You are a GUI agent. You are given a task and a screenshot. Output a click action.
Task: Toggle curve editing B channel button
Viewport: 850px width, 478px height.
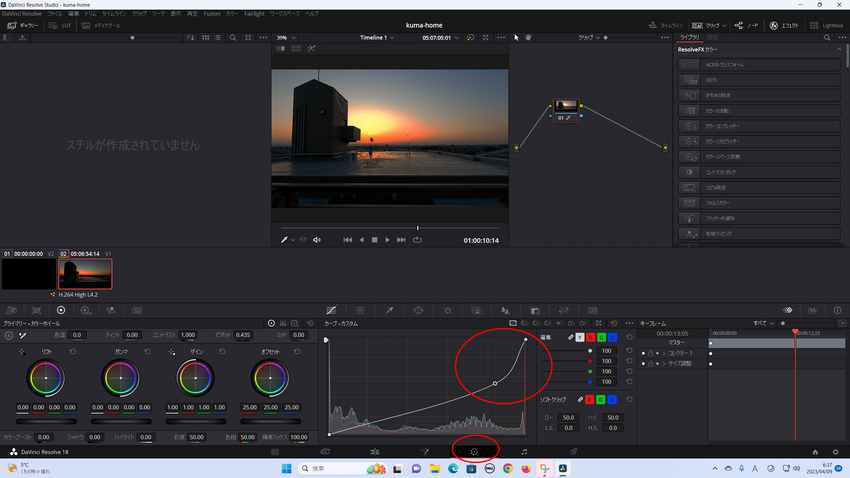coord(612,337)
